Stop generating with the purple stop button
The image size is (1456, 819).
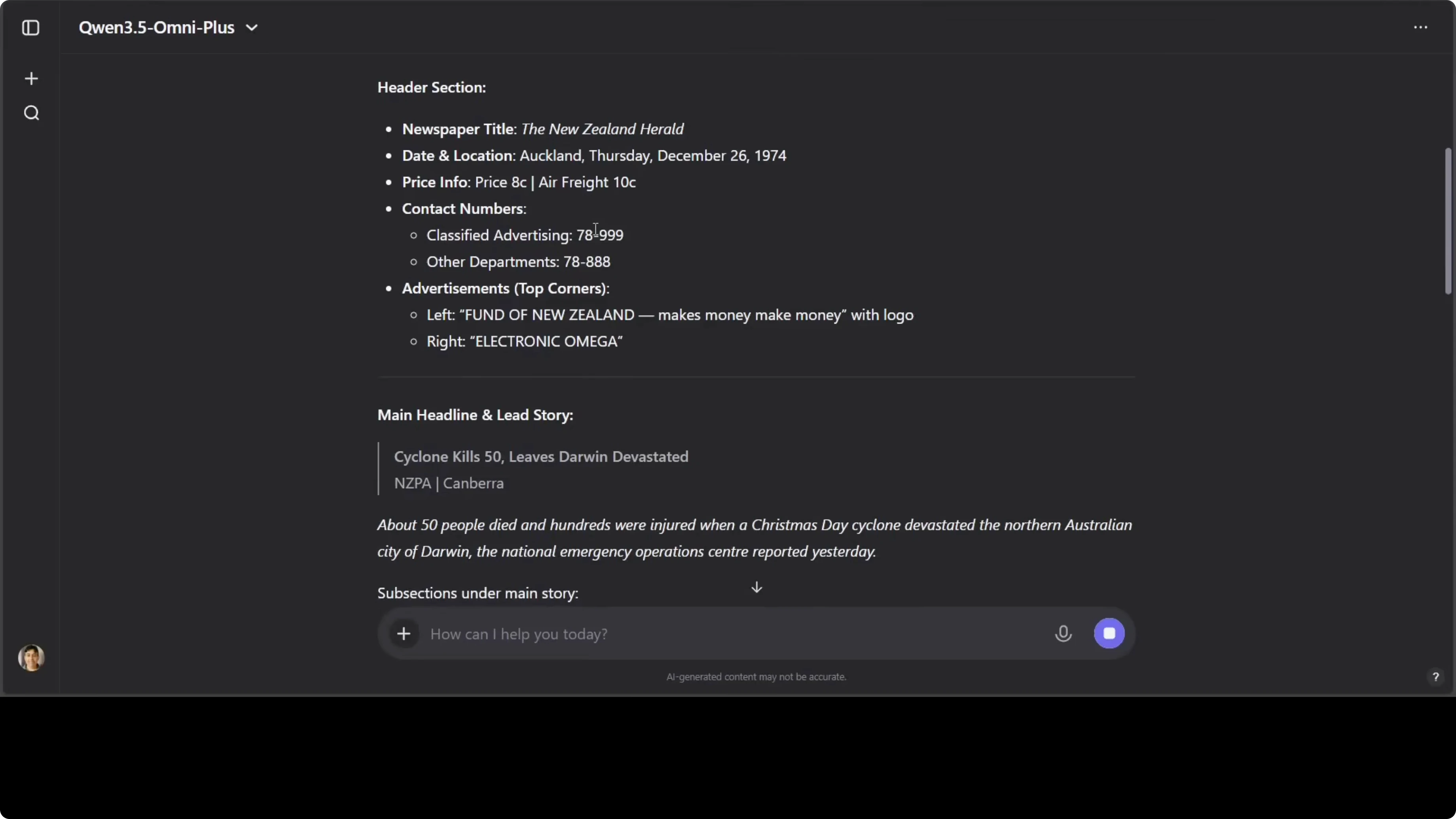pos(1109,633)
